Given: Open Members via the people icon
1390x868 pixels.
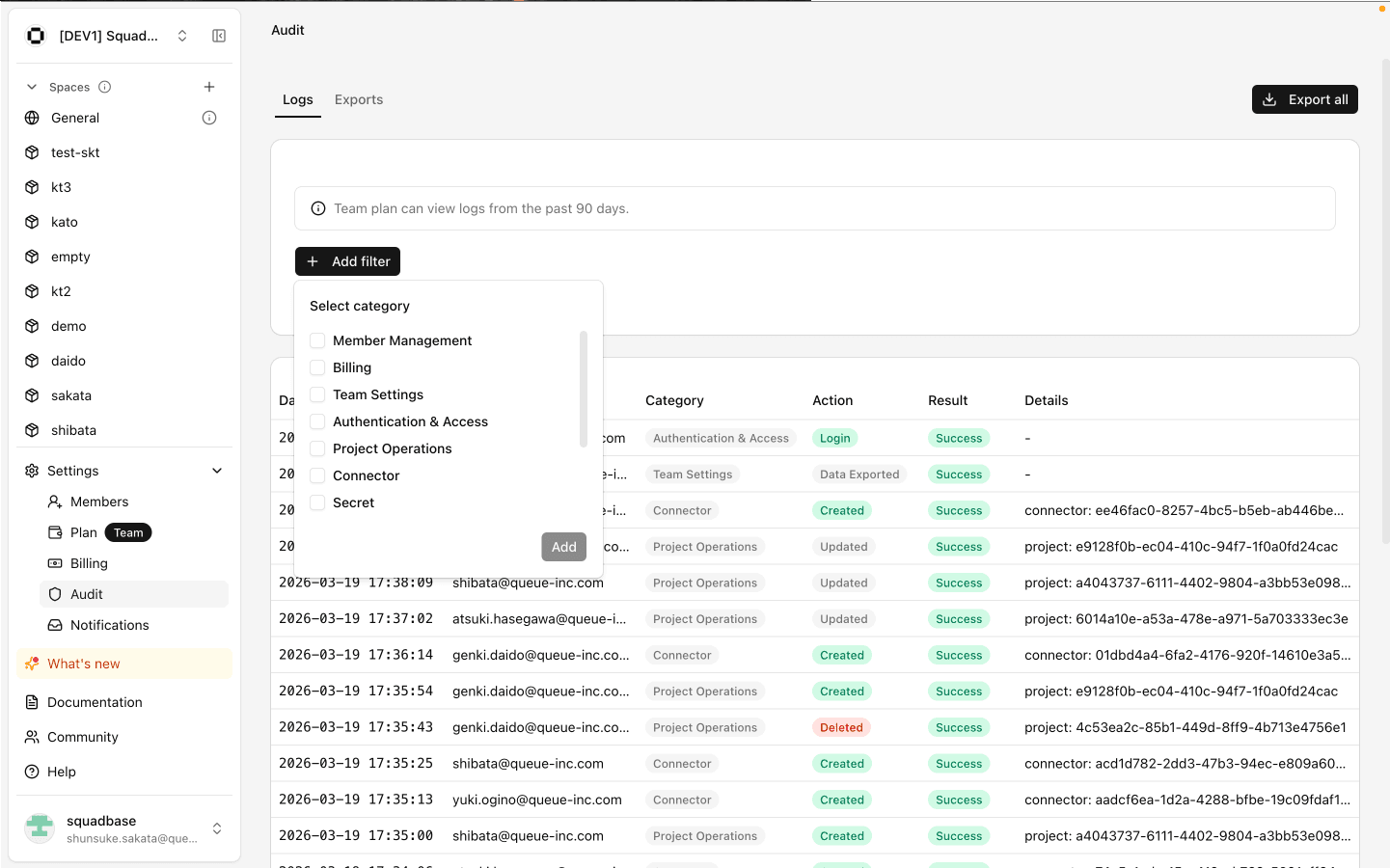Looking at the screenshot, I should pyautogui.click(x=55, y=502).
